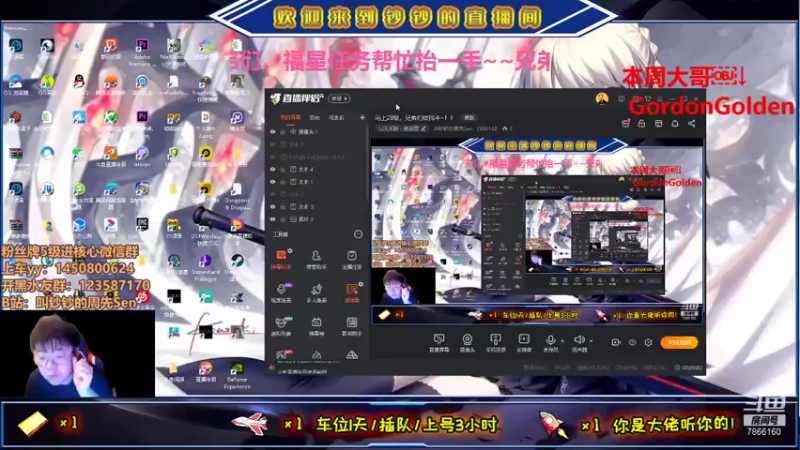Toggle visibility of 文本 1 source
The height and width of the screenshot is (450, 800).
(273, 182)
